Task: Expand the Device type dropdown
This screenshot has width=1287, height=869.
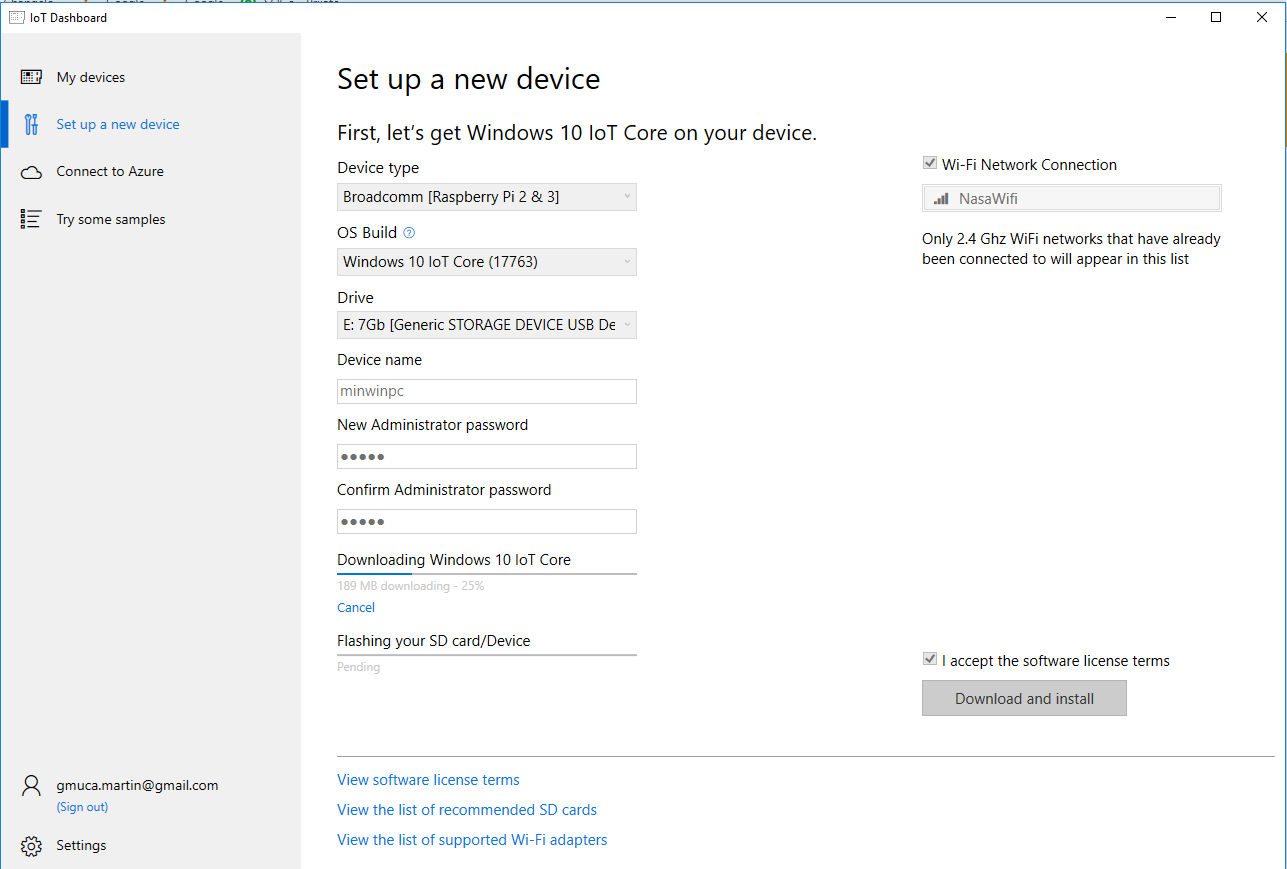Action: click(x=487, y=197)
